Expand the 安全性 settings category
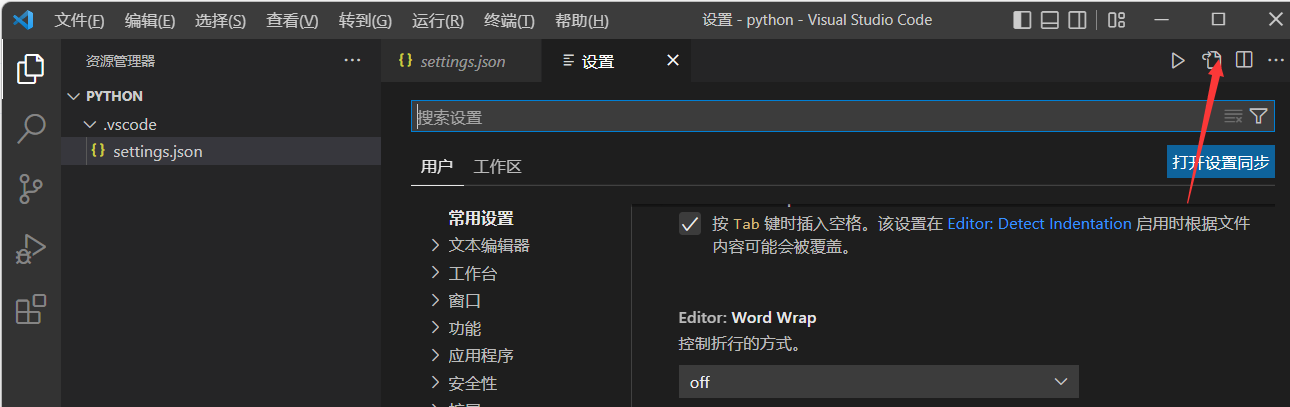The width and height of the screenshot is (1290, 407). coord(464,383)
